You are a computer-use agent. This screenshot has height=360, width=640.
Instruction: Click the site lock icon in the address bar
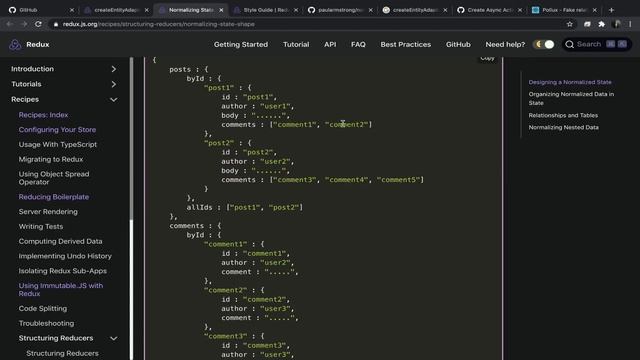[56, 24]
